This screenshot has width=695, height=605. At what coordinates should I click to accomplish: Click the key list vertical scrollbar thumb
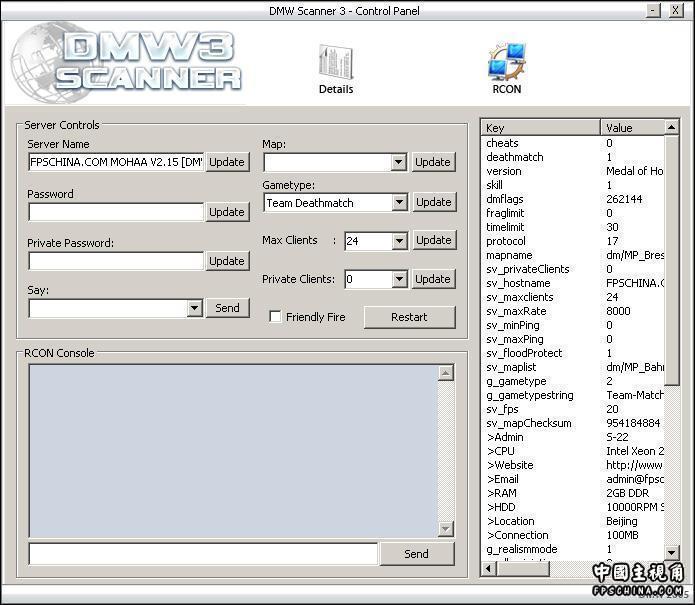(x=672, y=261)
